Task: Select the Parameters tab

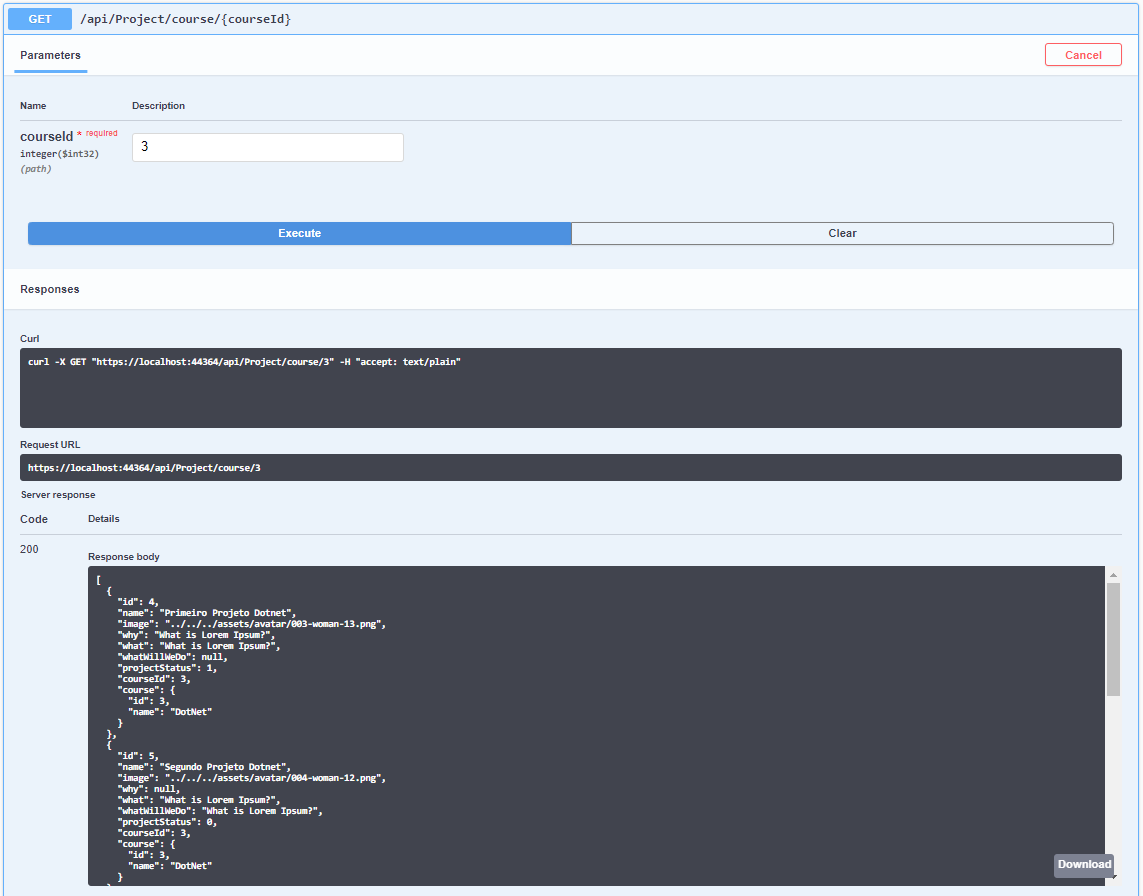Action: [x=50, y=55]
